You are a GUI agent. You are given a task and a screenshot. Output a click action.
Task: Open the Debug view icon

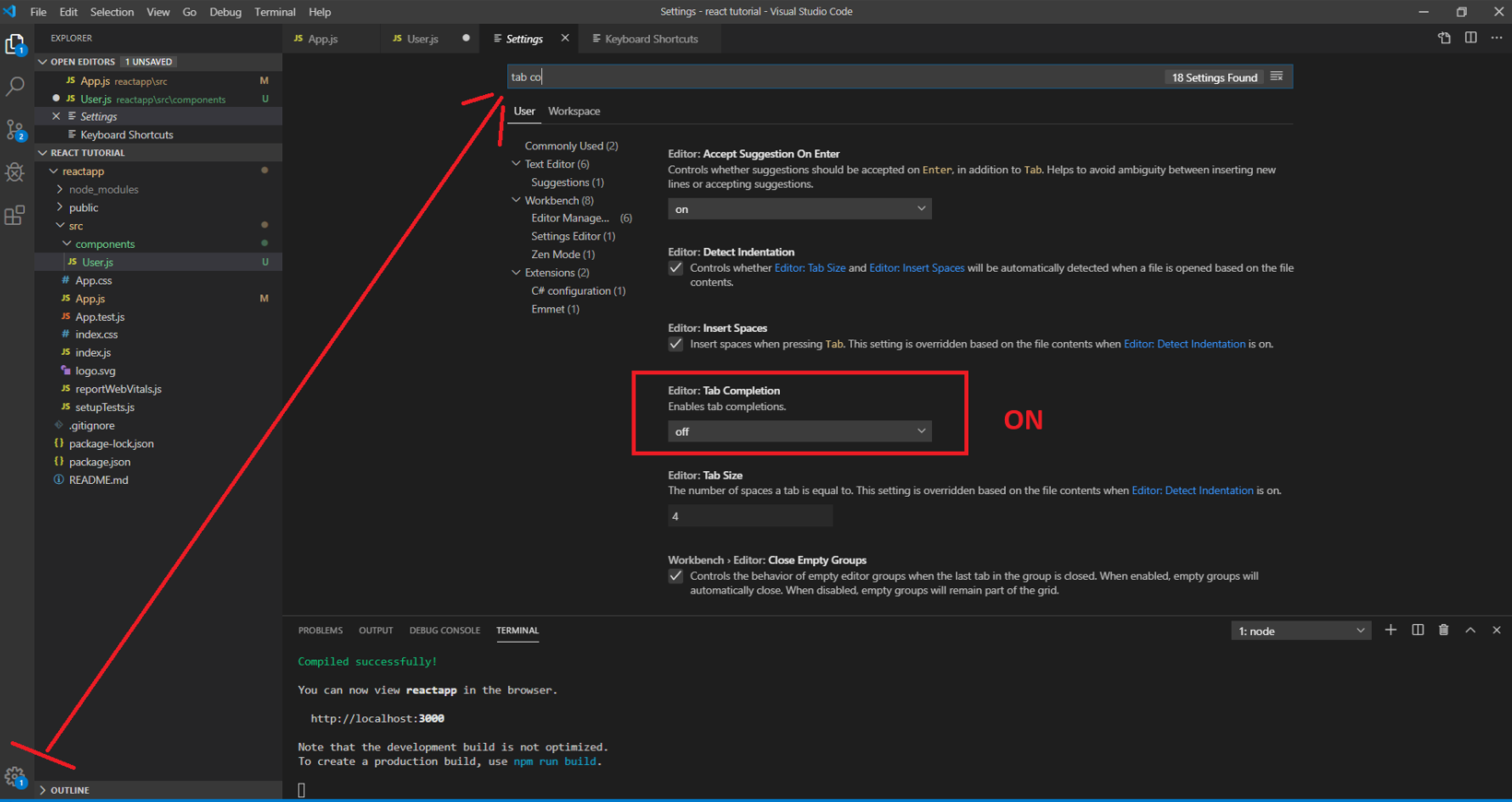15,172
